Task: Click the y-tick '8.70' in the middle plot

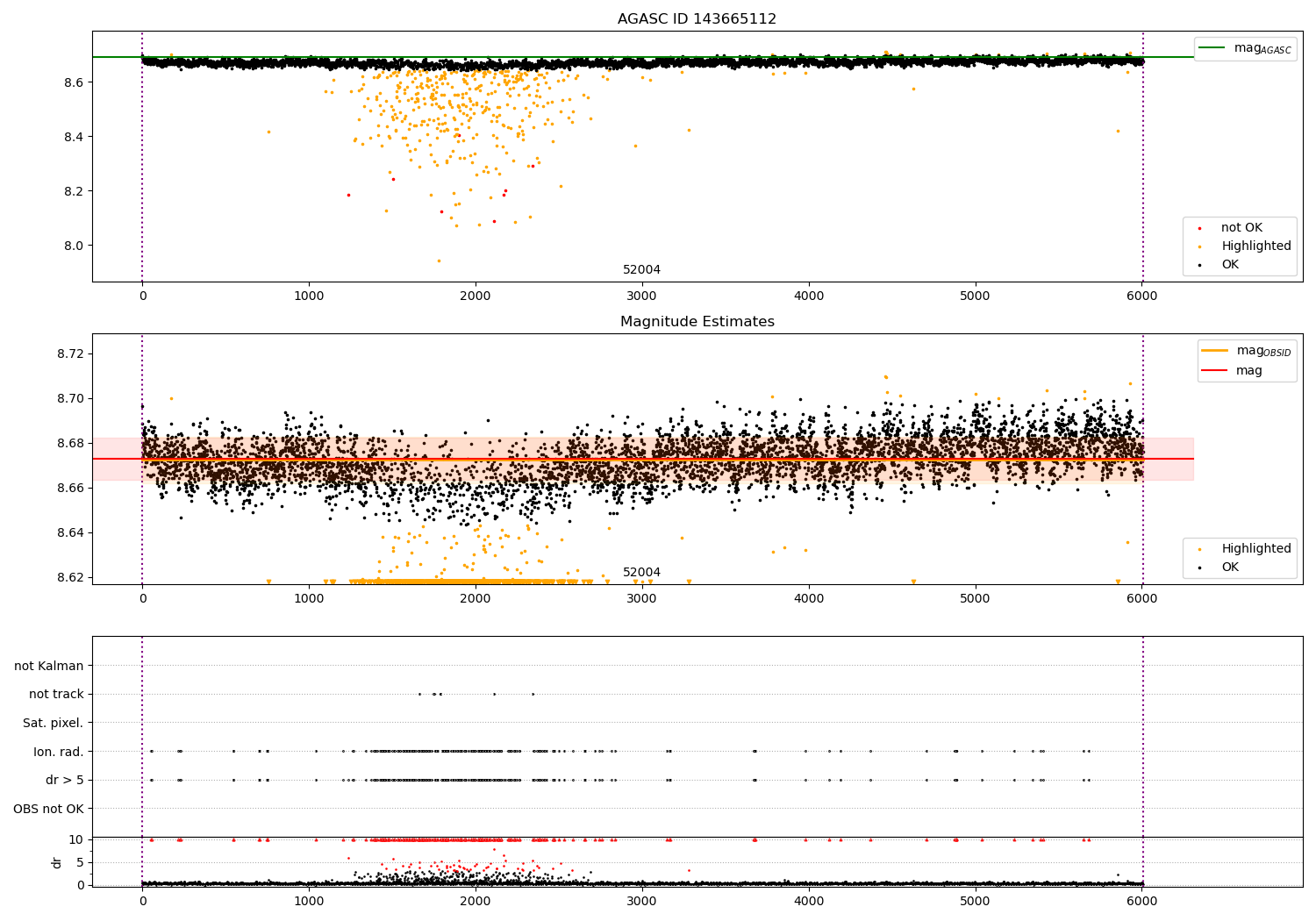Action: click(x=70, y=398)
